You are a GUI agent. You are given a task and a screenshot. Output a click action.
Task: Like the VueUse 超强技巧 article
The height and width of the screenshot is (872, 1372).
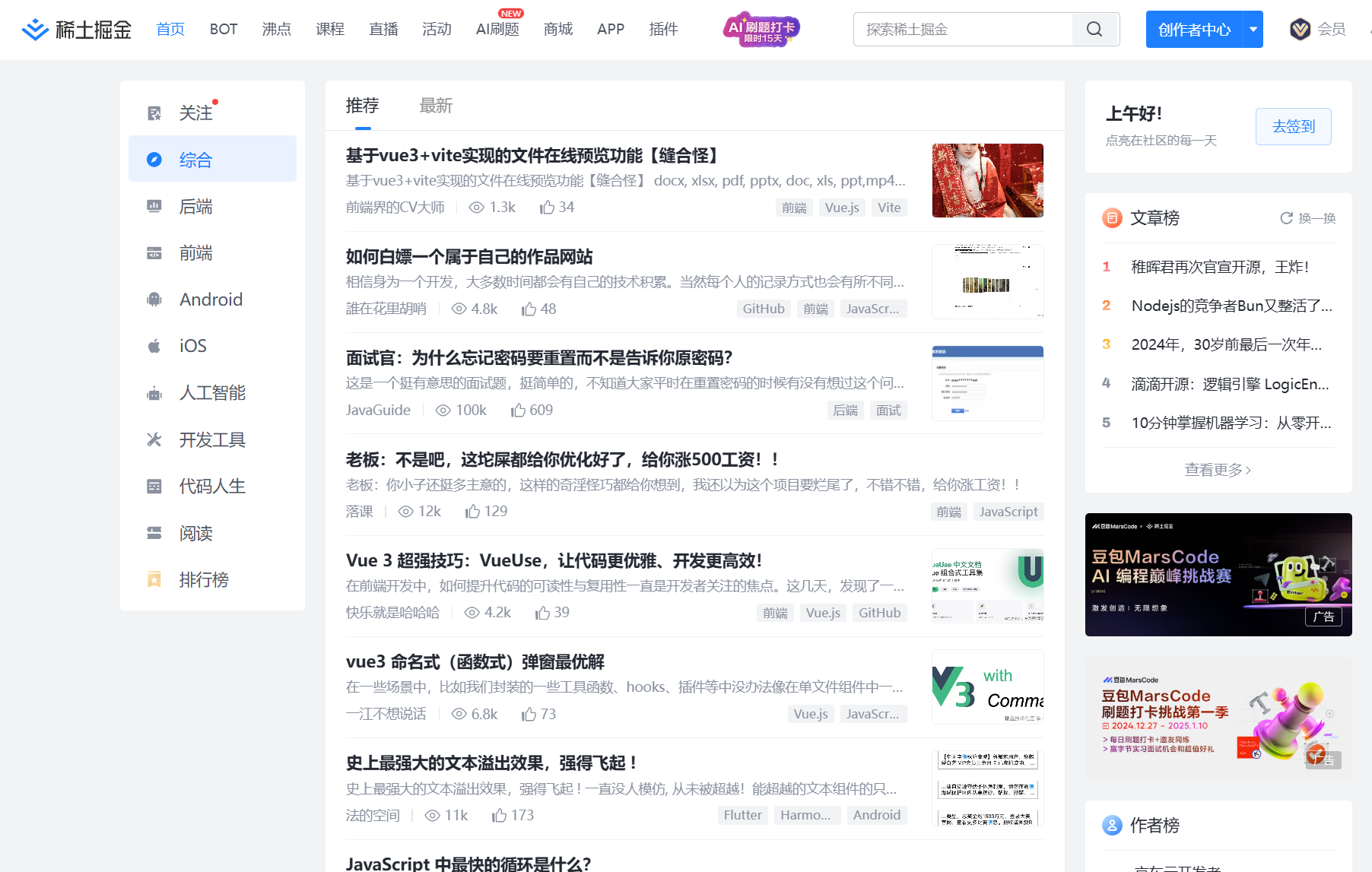542,613
